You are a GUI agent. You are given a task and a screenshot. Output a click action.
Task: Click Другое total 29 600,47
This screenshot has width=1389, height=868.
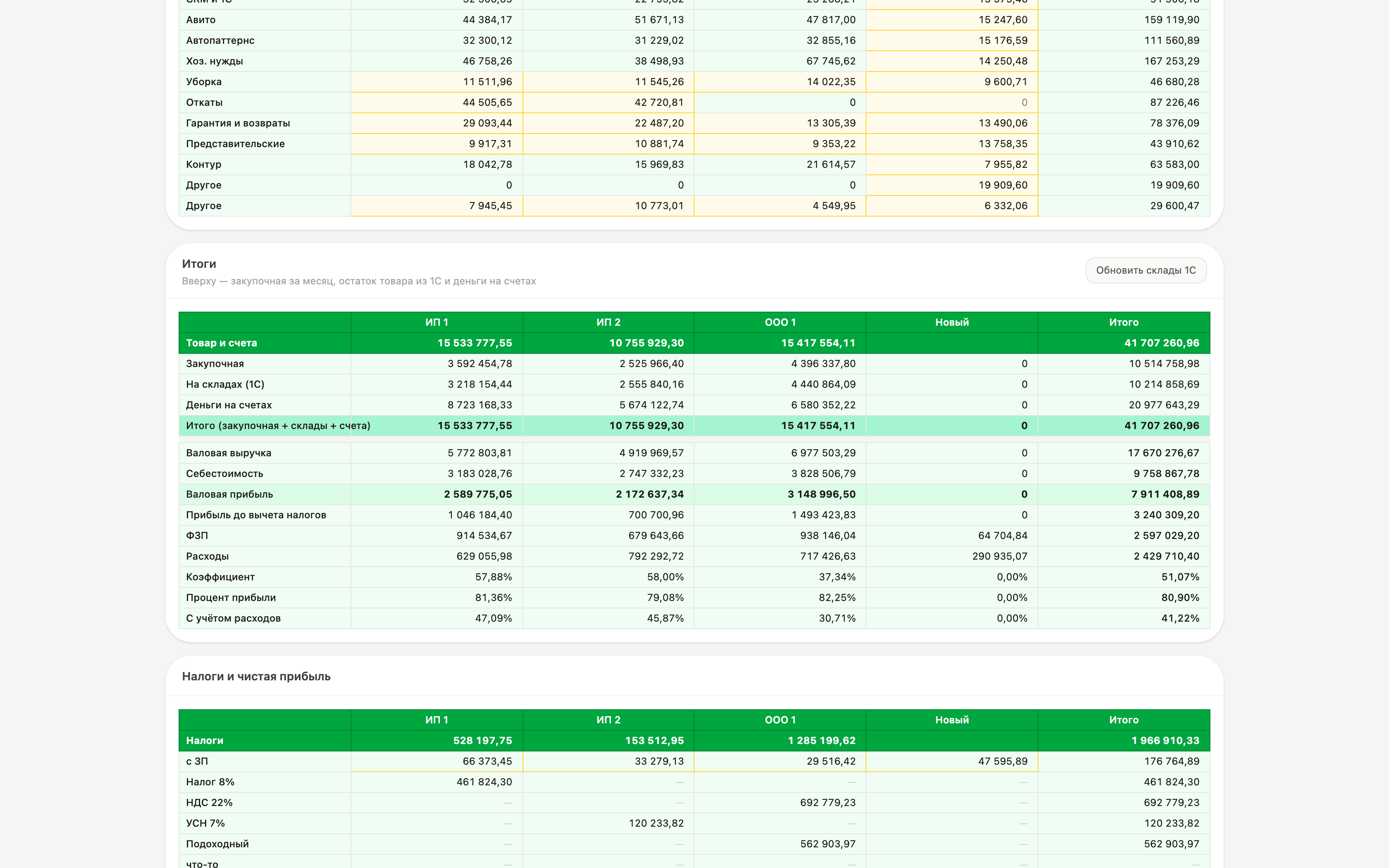coord(1174,206)
